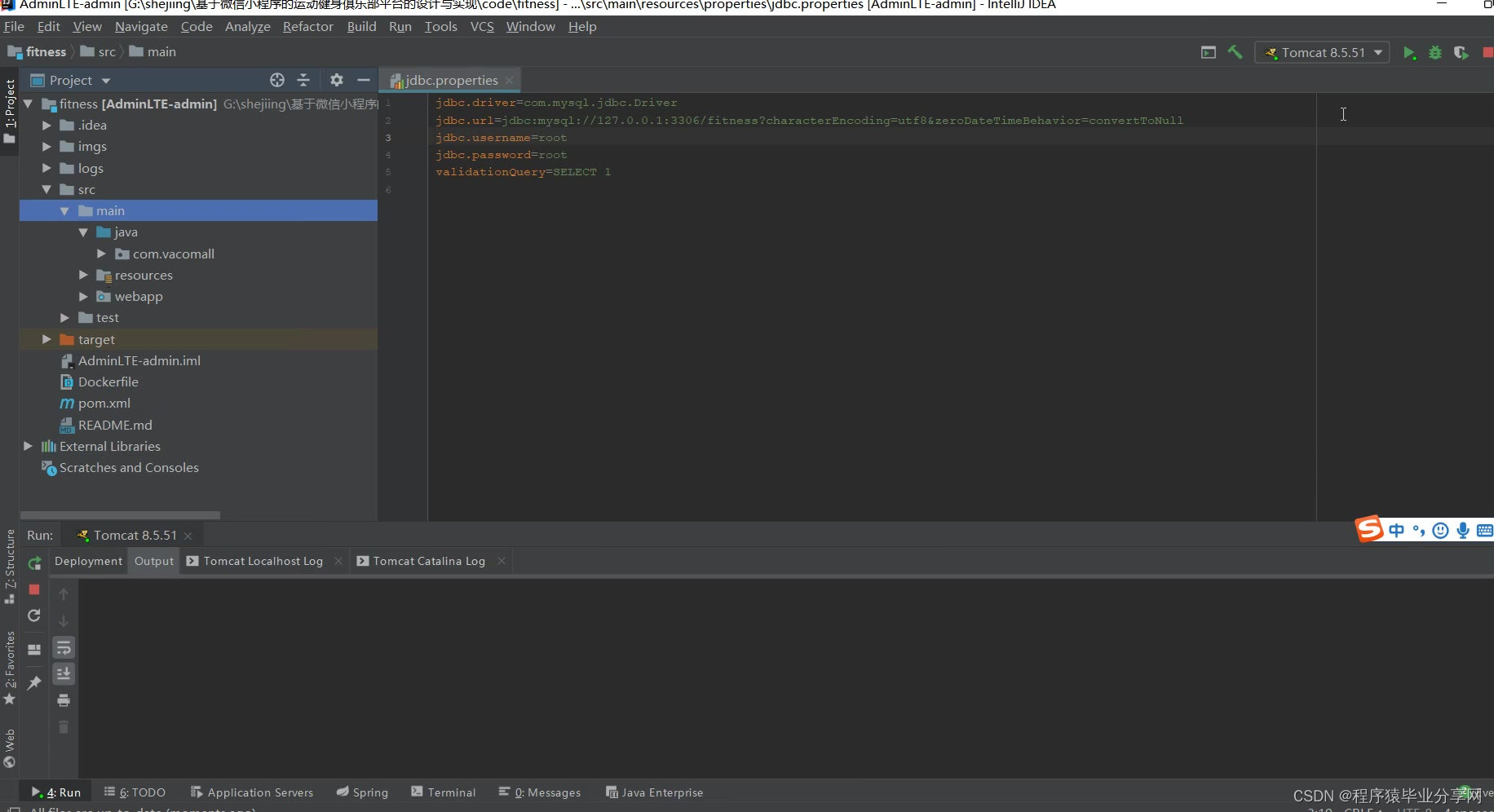Expand the imgs folder
The width and height of the screenshot is (1494, 812).
[x=46, y=147]
